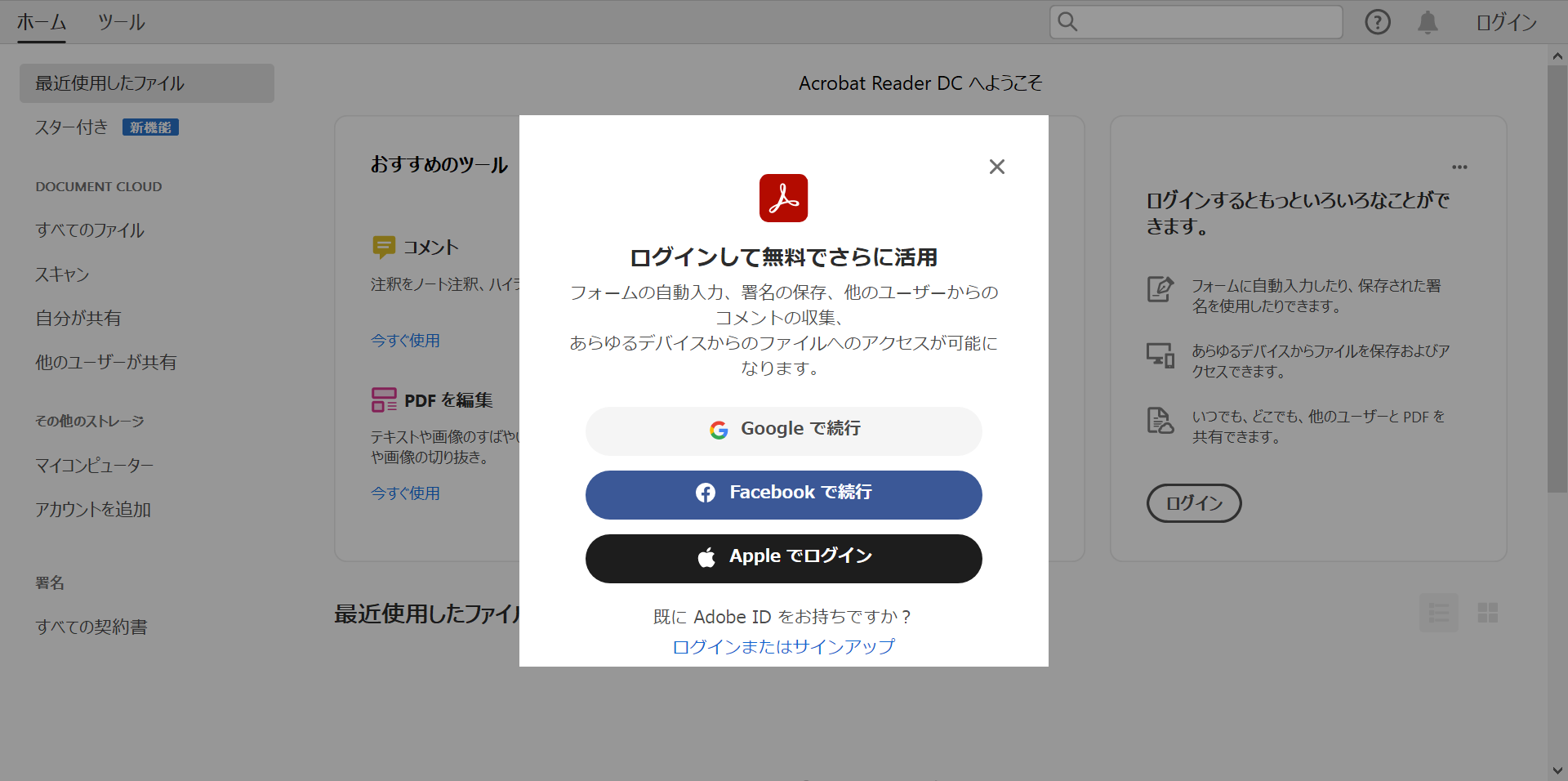Open the notifications bell
Screen dimensions: 1568x781
1428,22
